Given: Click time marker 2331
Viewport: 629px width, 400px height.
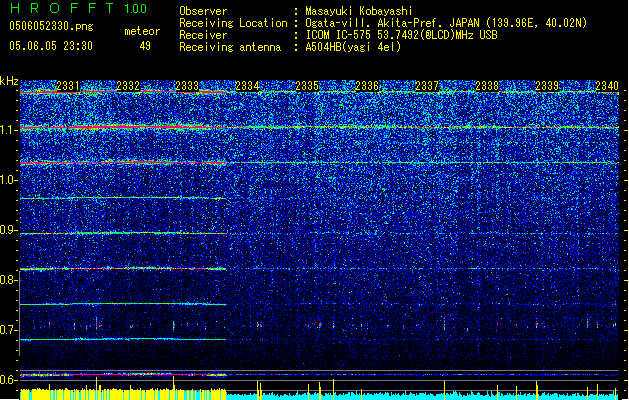Looking at the screenshot, I should coord(68,86).
